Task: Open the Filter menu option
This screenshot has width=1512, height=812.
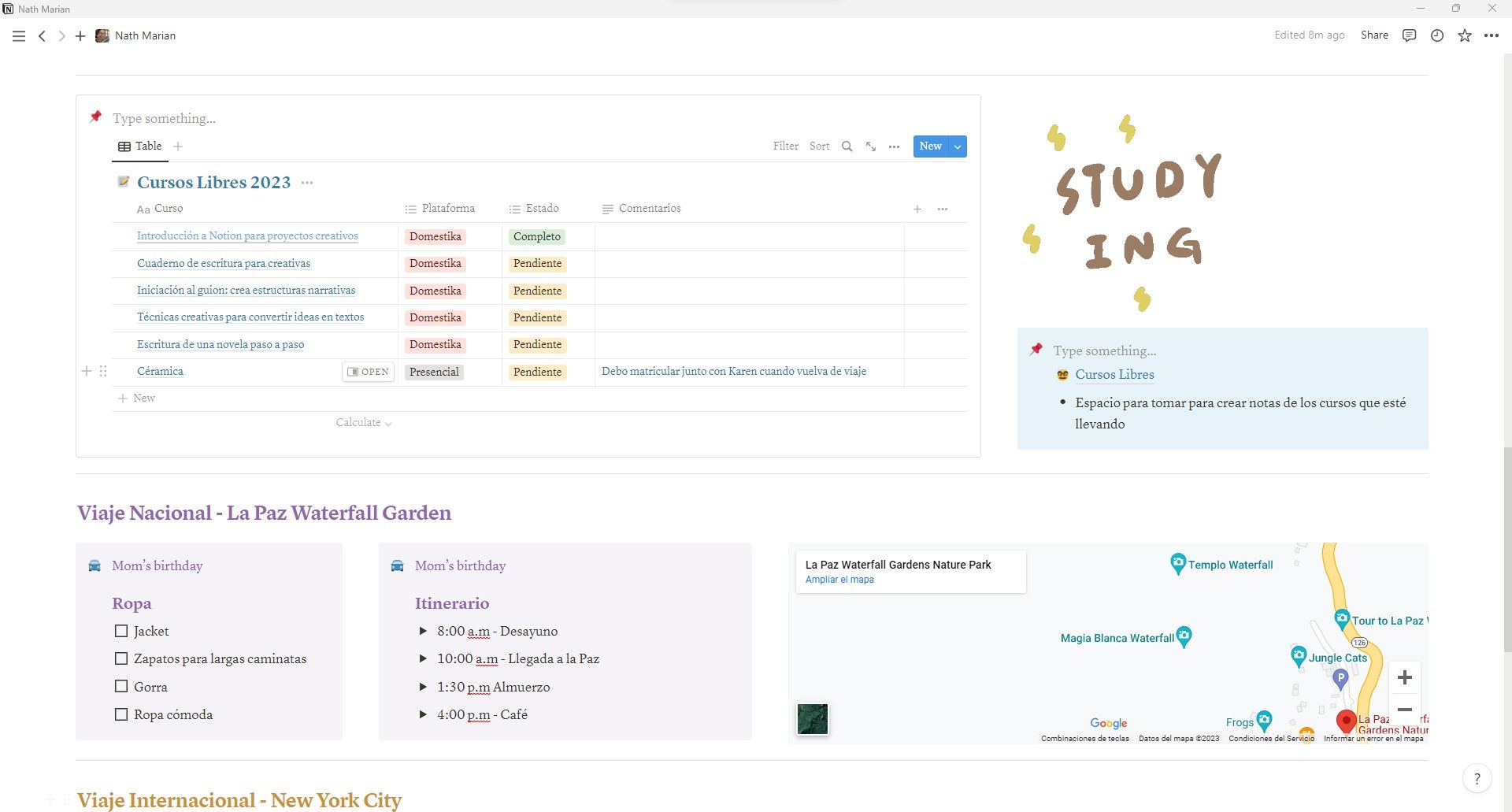Action: tap(786, 146)
